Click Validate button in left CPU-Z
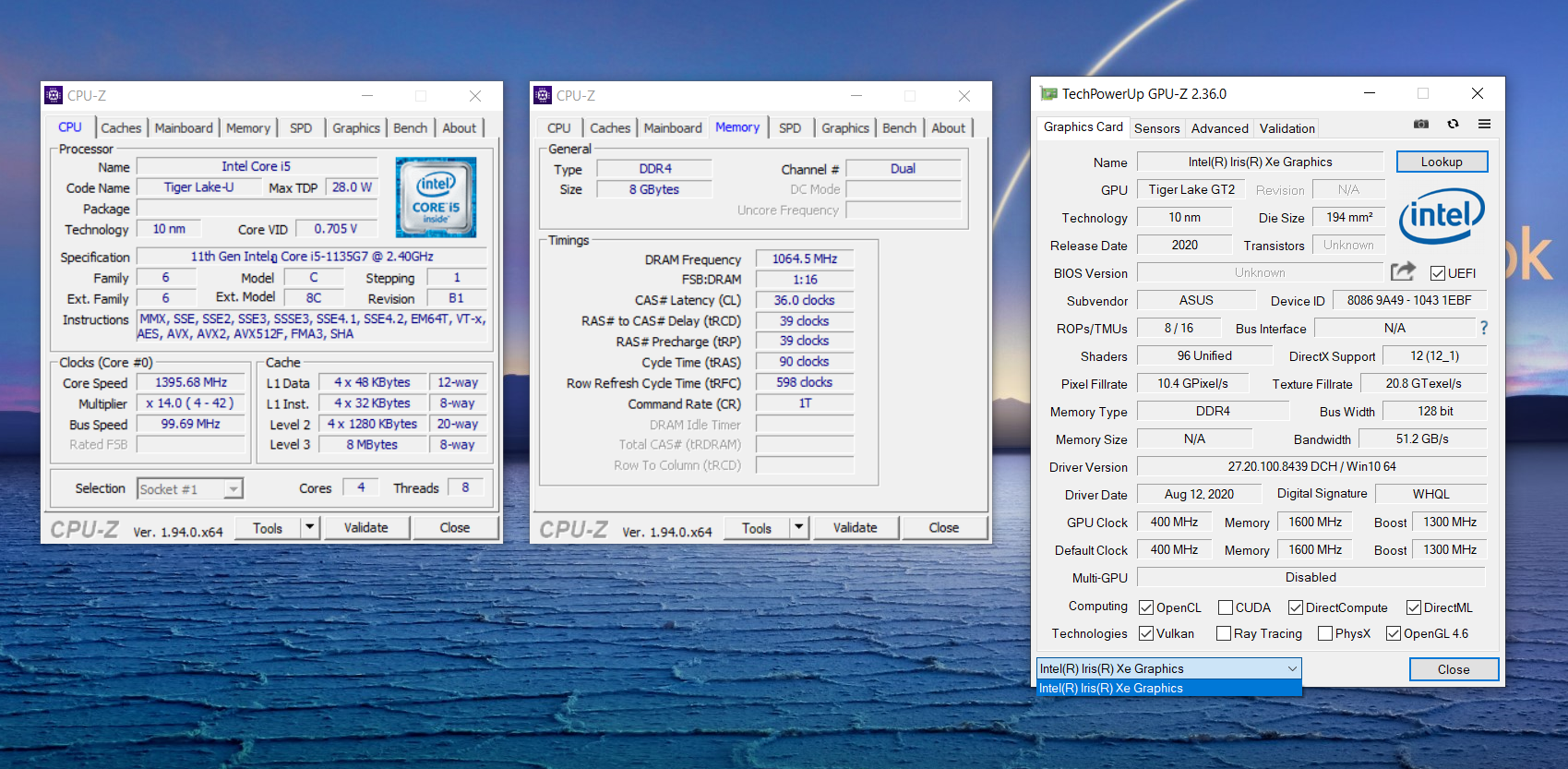The image size is (1568, 769). click(x=366, y=528)
